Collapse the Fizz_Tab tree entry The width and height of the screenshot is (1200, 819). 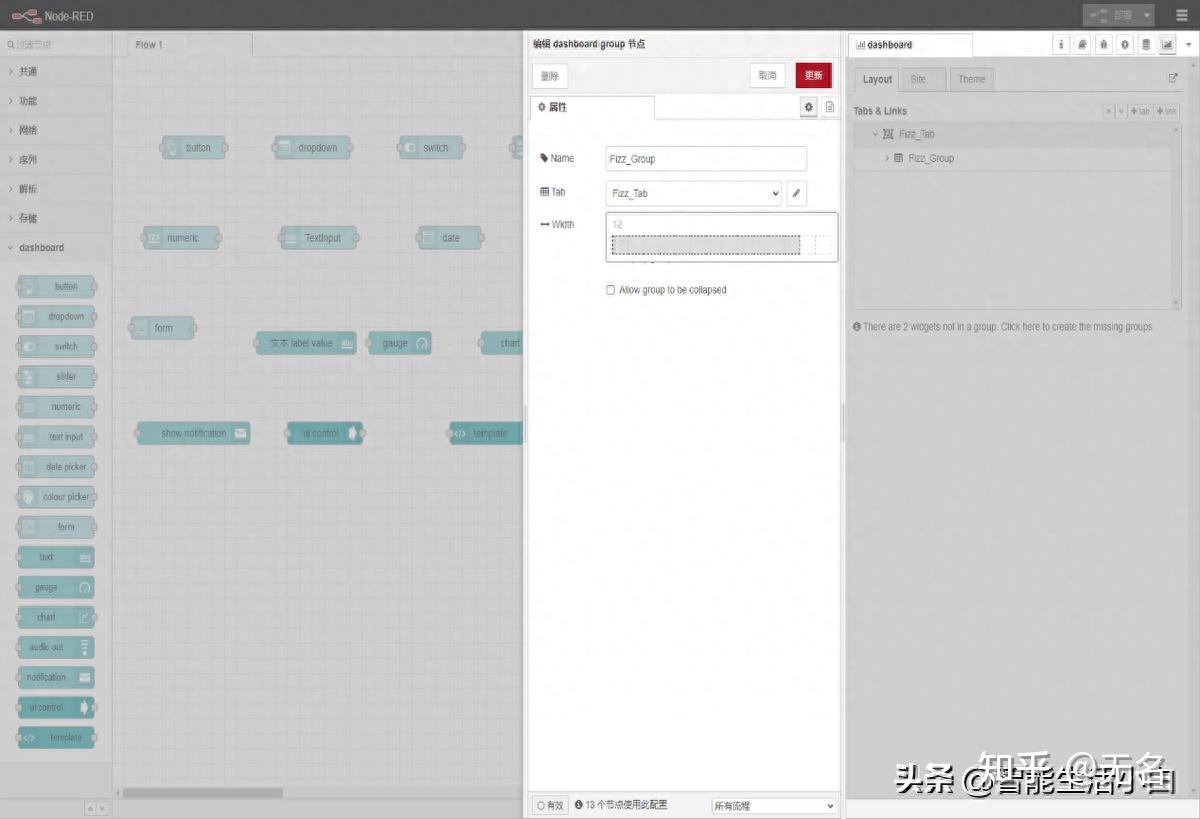875,134
